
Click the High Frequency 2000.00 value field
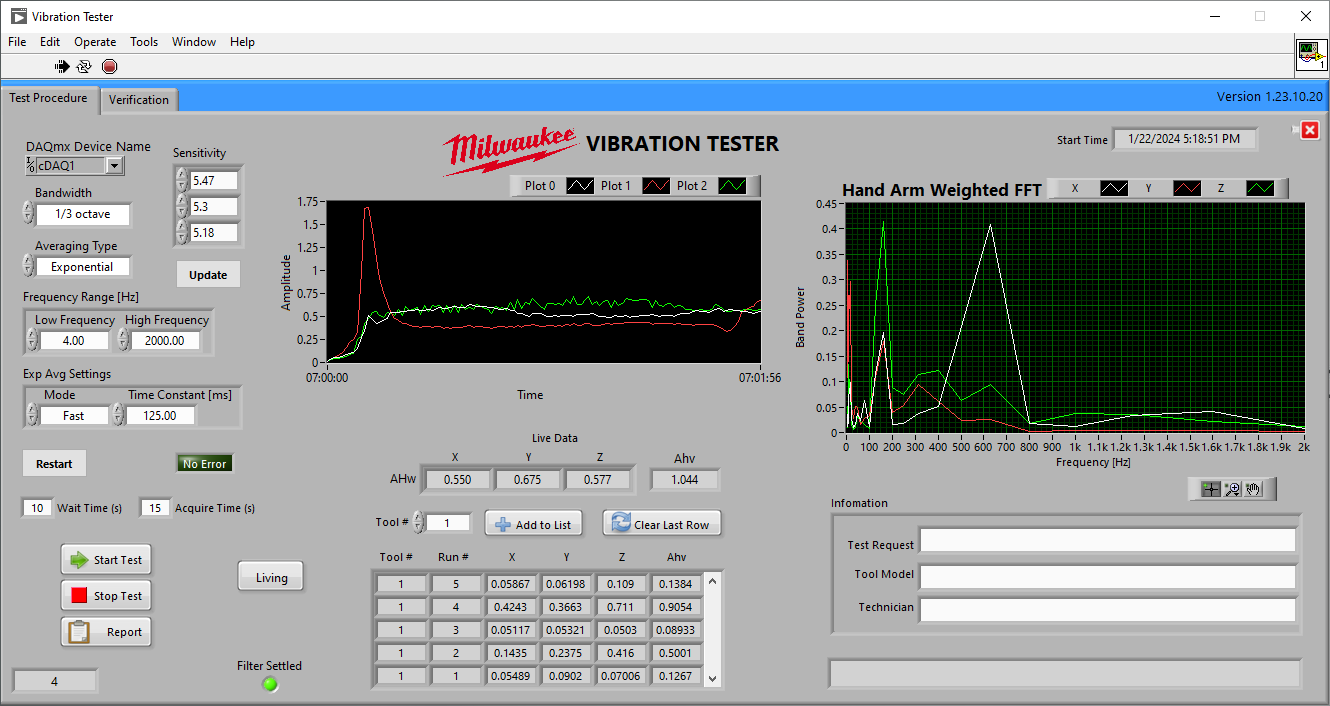(x=165, y=340)
